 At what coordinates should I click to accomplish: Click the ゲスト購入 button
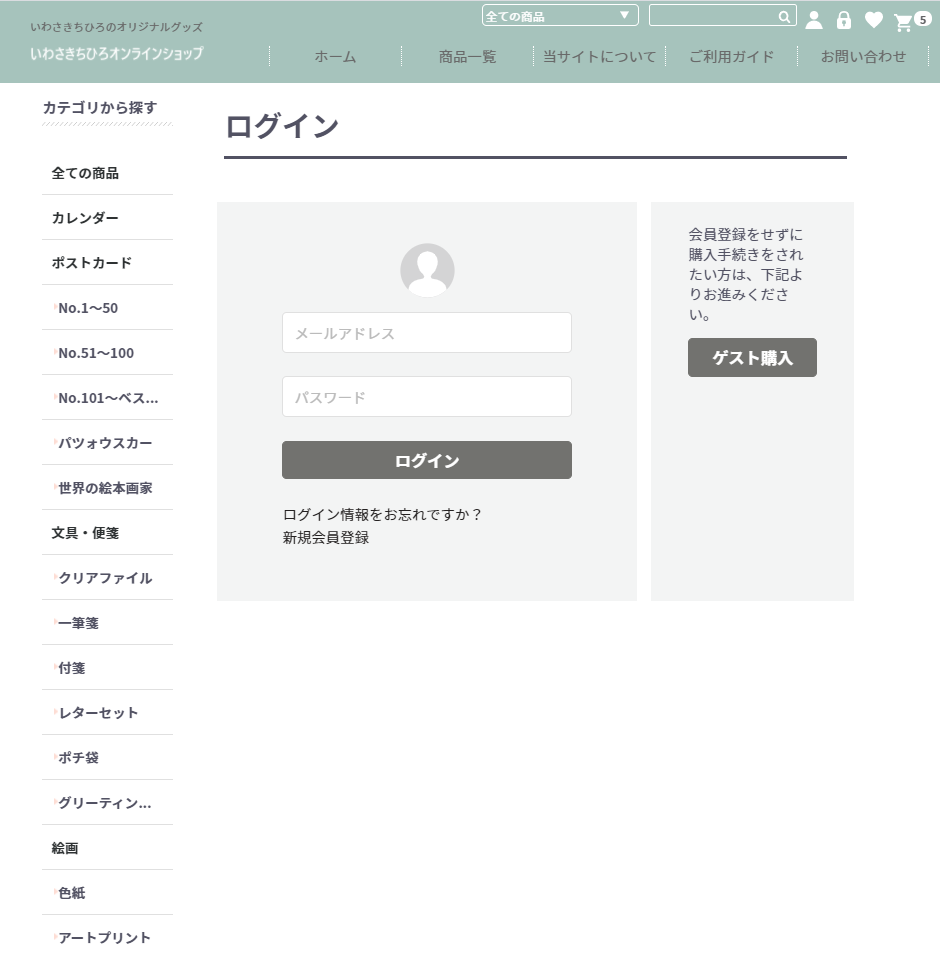pos(752,358)
